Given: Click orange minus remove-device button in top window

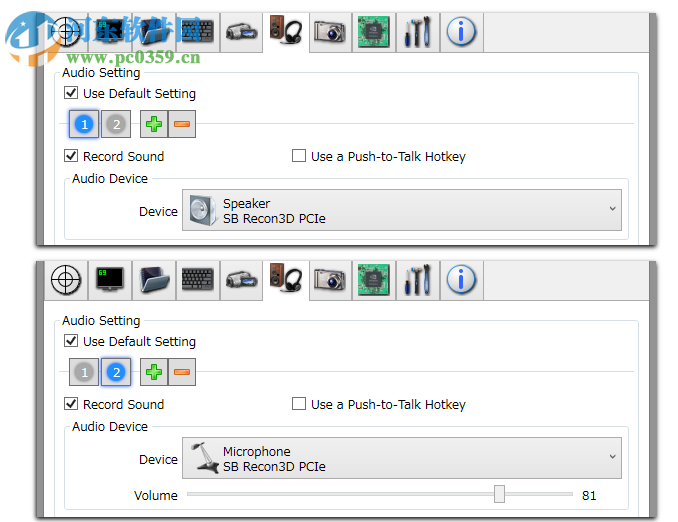Looking at the screenshot, I should click(x=182, y=124).
